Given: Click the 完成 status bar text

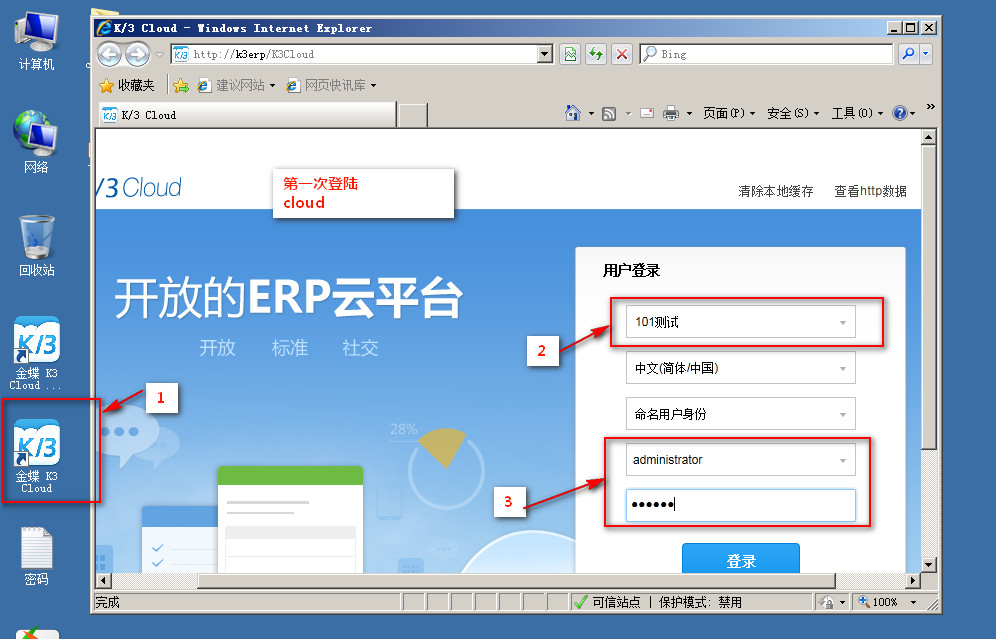Looking at the screenshot, I should [107, 602].
